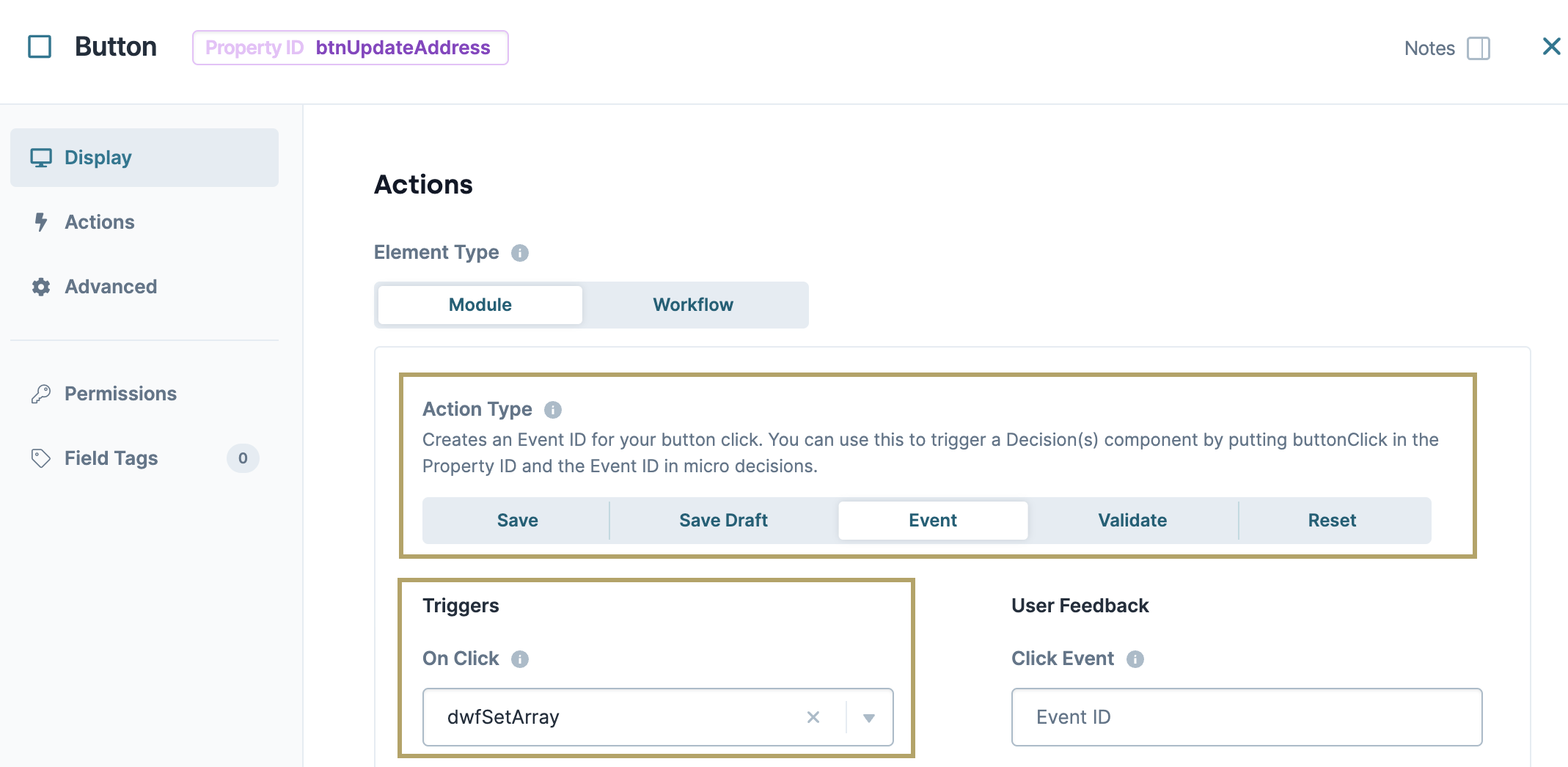The height and width of the screenshot is (767, 1568).
Task: Select Workflow element type
Action: pyautogui.click(x=693, y=305)
